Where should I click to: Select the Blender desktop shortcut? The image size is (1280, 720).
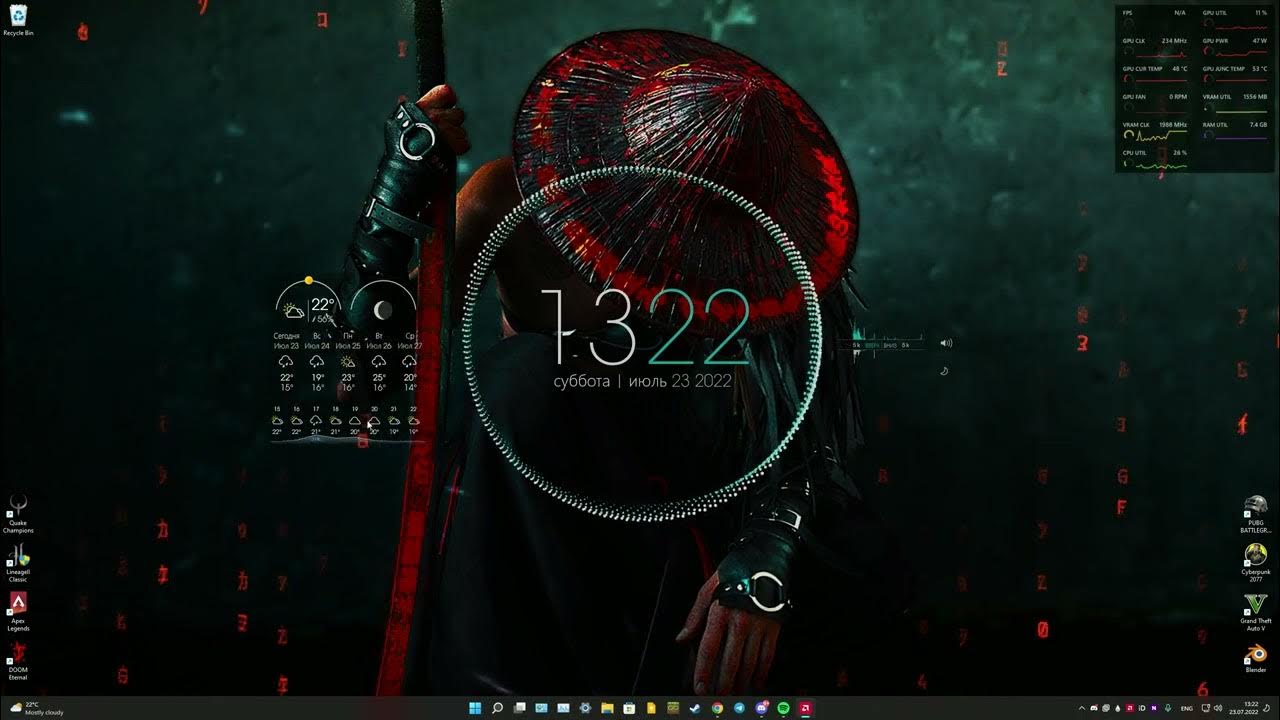[x=1255, y=658]
